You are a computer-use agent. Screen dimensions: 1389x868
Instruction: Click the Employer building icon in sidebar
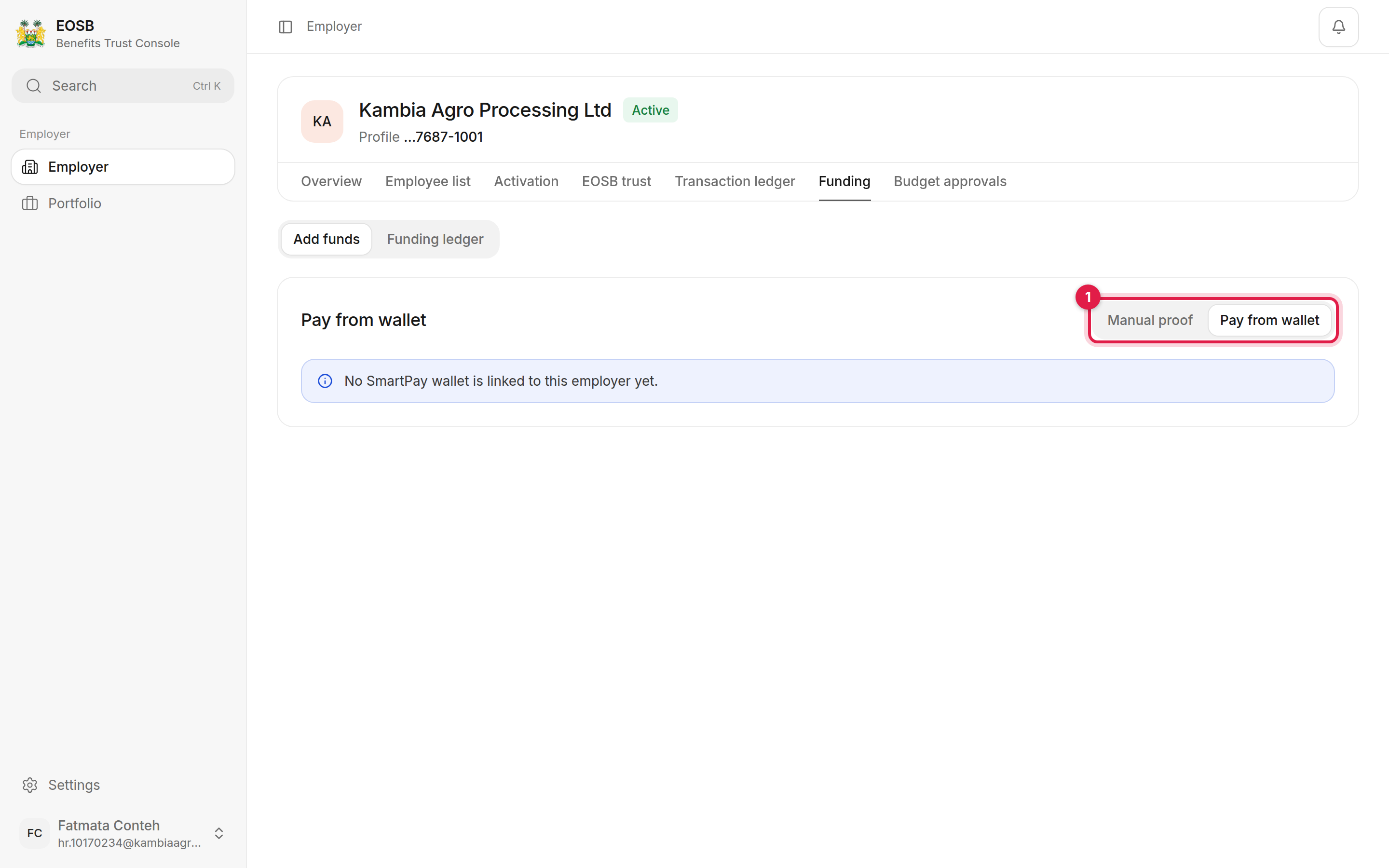pos(30,167)
